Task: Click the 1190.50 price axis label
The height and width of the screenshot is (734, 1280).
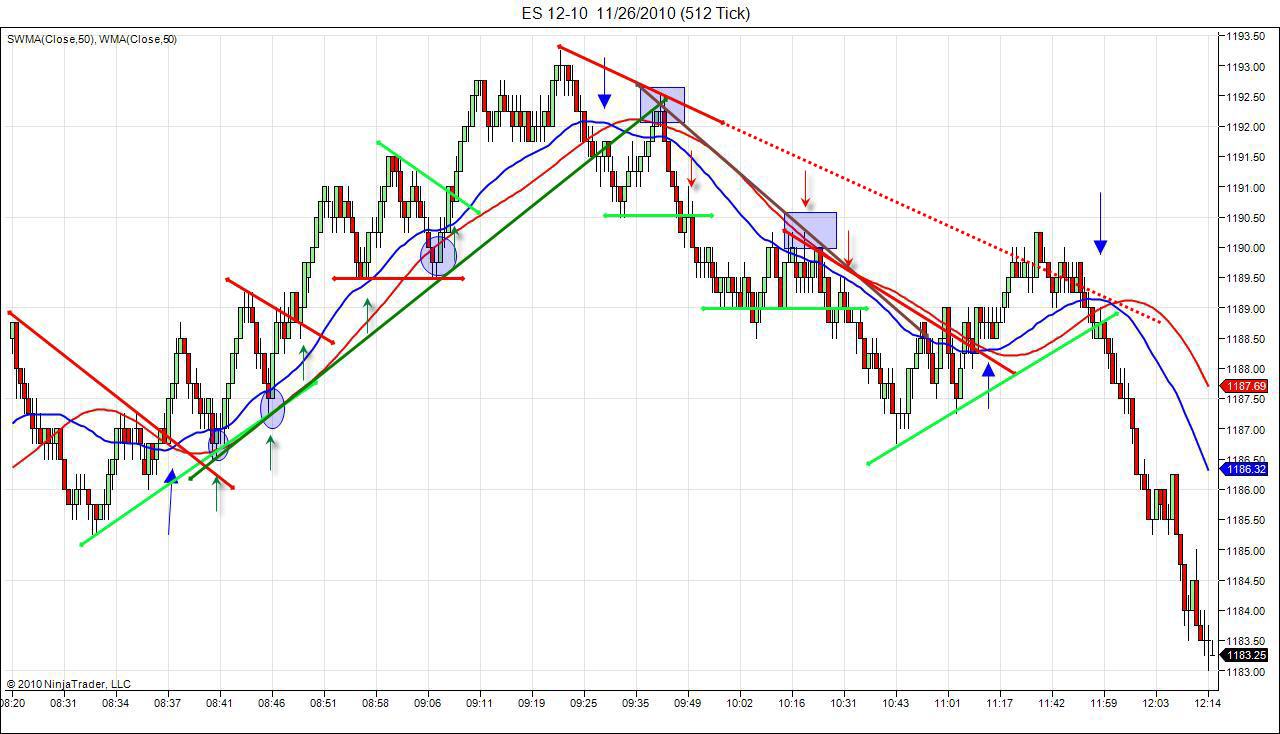Action: tap(1246, 218)
